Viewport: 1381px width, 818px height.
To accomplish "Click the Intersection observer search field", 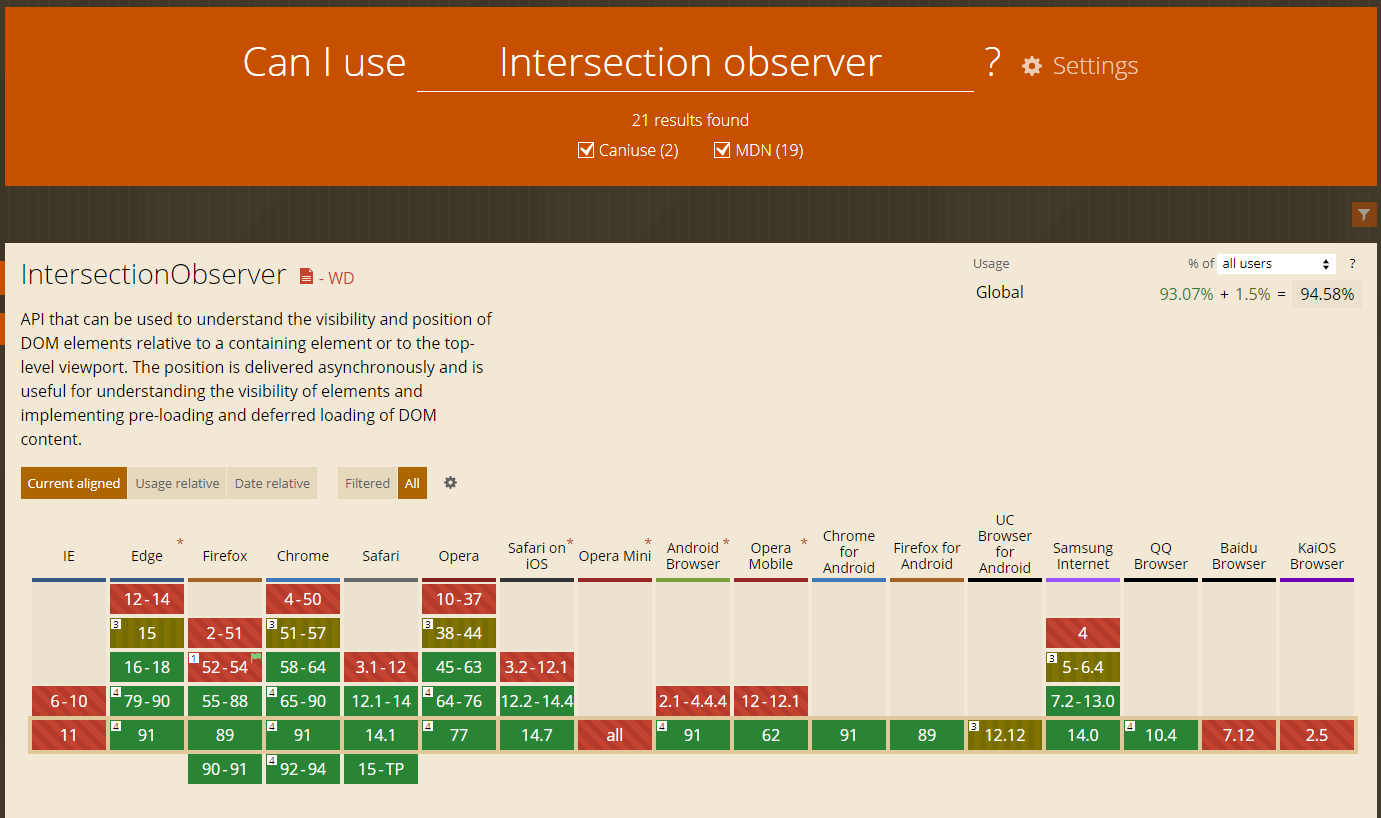I will (695, 62).
